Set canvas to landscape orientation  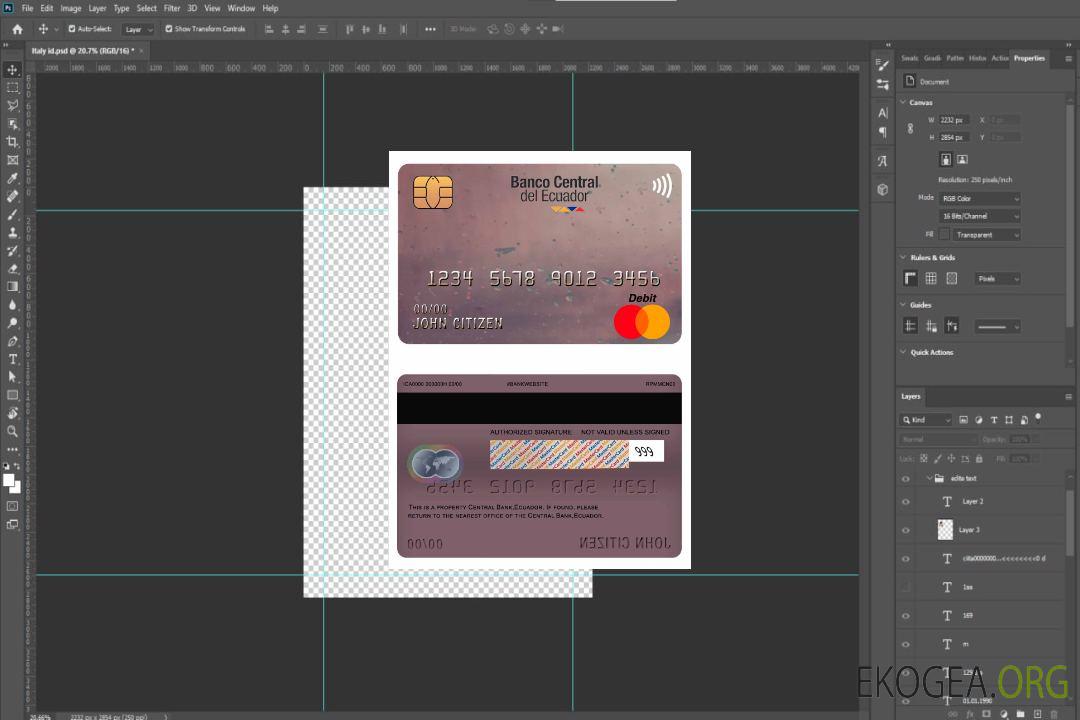point(962,160)
